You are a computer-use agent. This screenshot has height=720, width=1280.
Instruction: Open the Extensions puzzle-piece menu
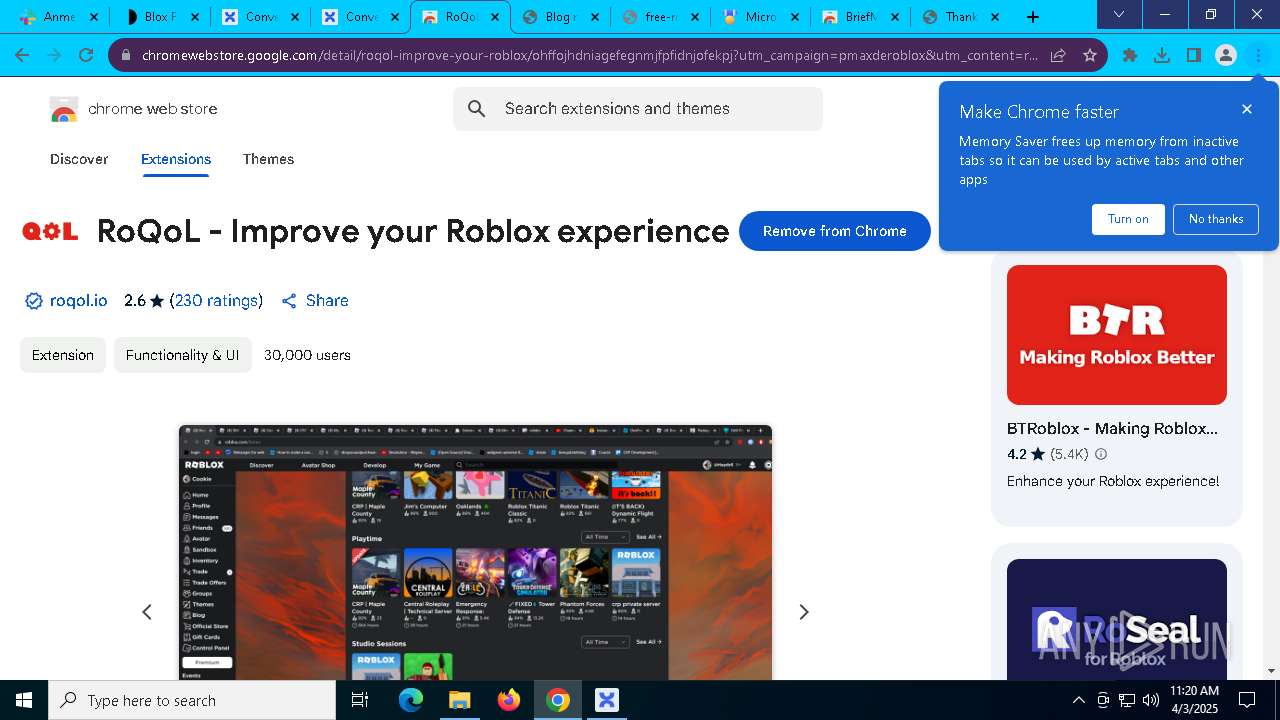point(1130,55)
